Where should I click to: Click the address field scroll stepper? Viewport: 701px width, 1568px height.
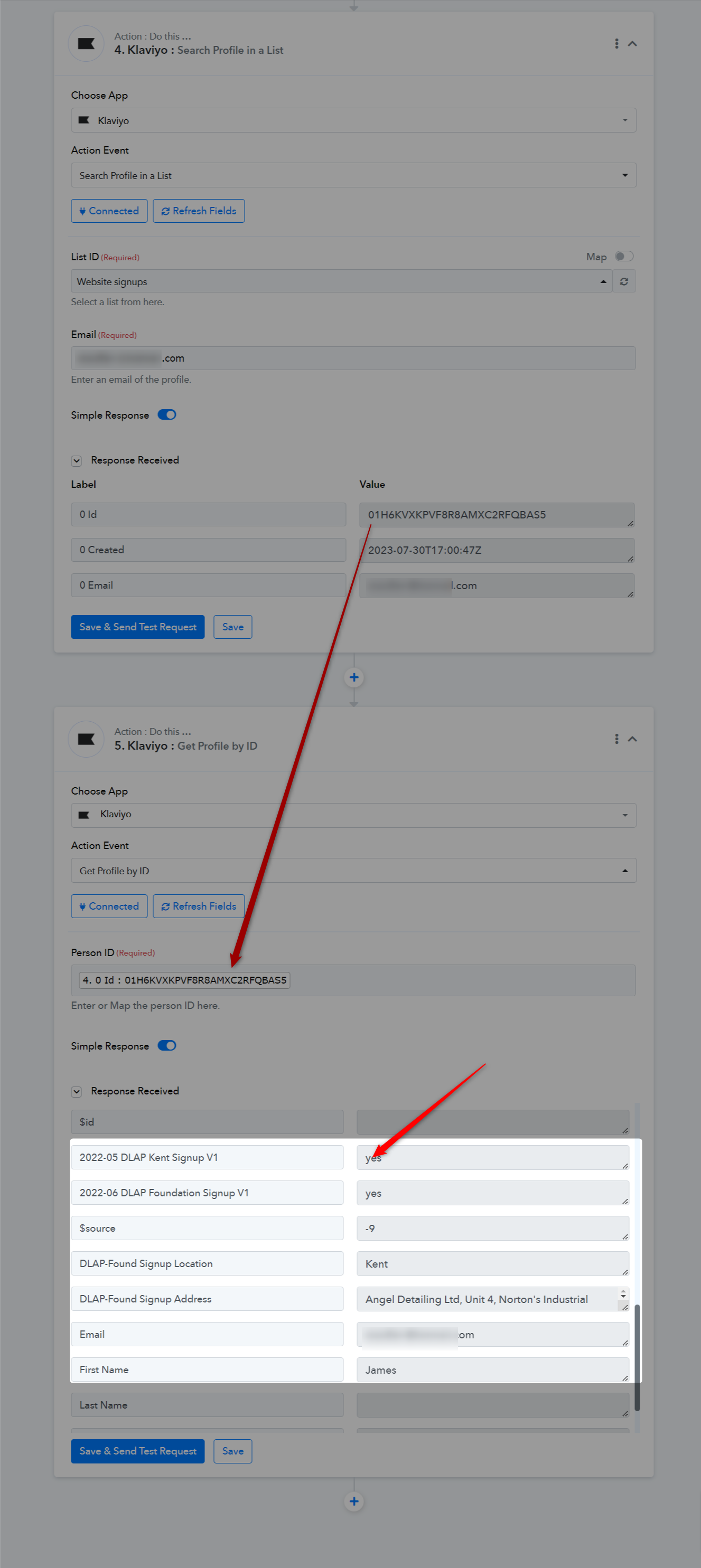coord(623,1293)
